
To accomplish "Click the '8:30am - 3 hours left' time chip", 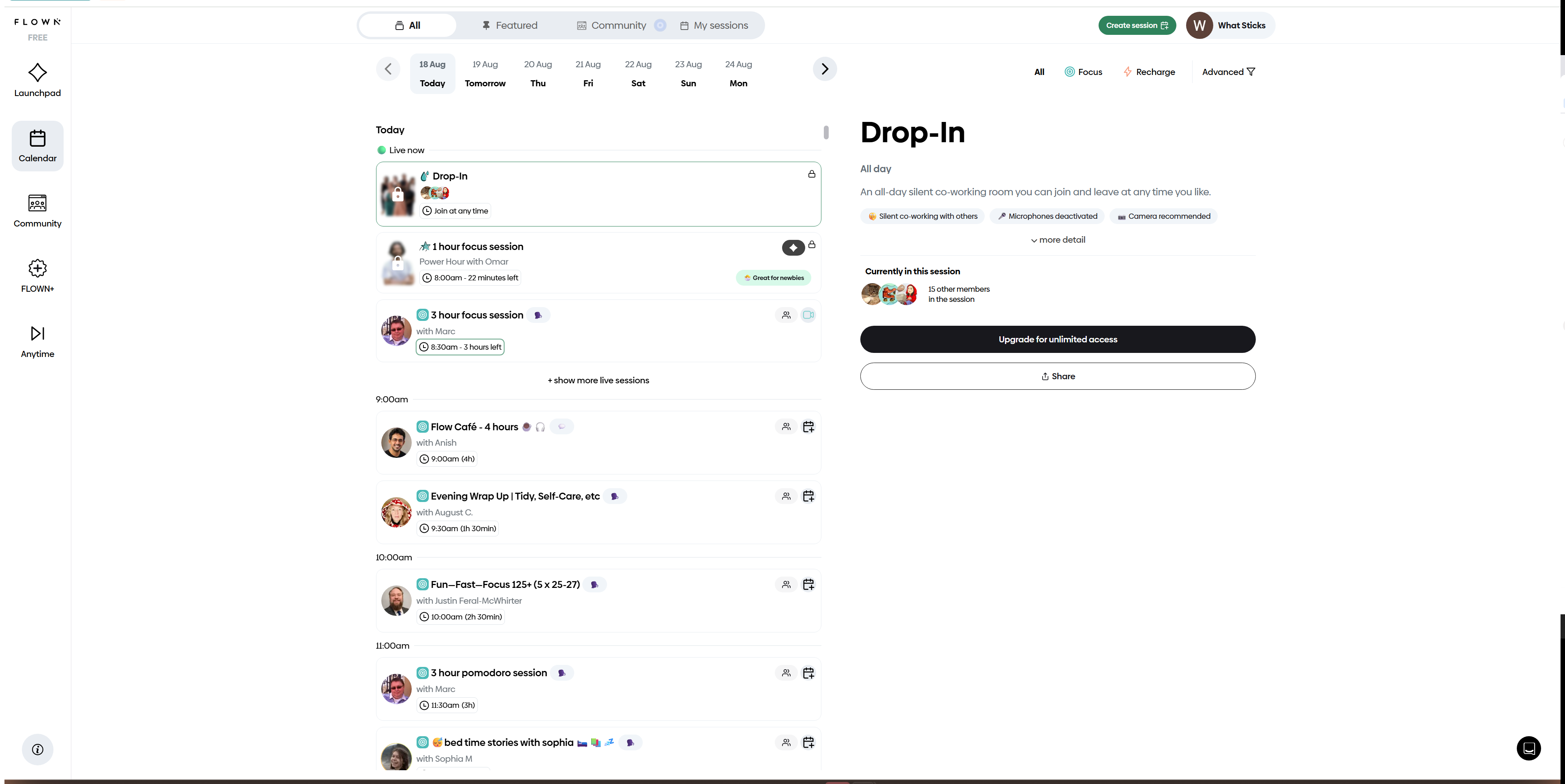I will pyautogui.click(x=460, y=347).
